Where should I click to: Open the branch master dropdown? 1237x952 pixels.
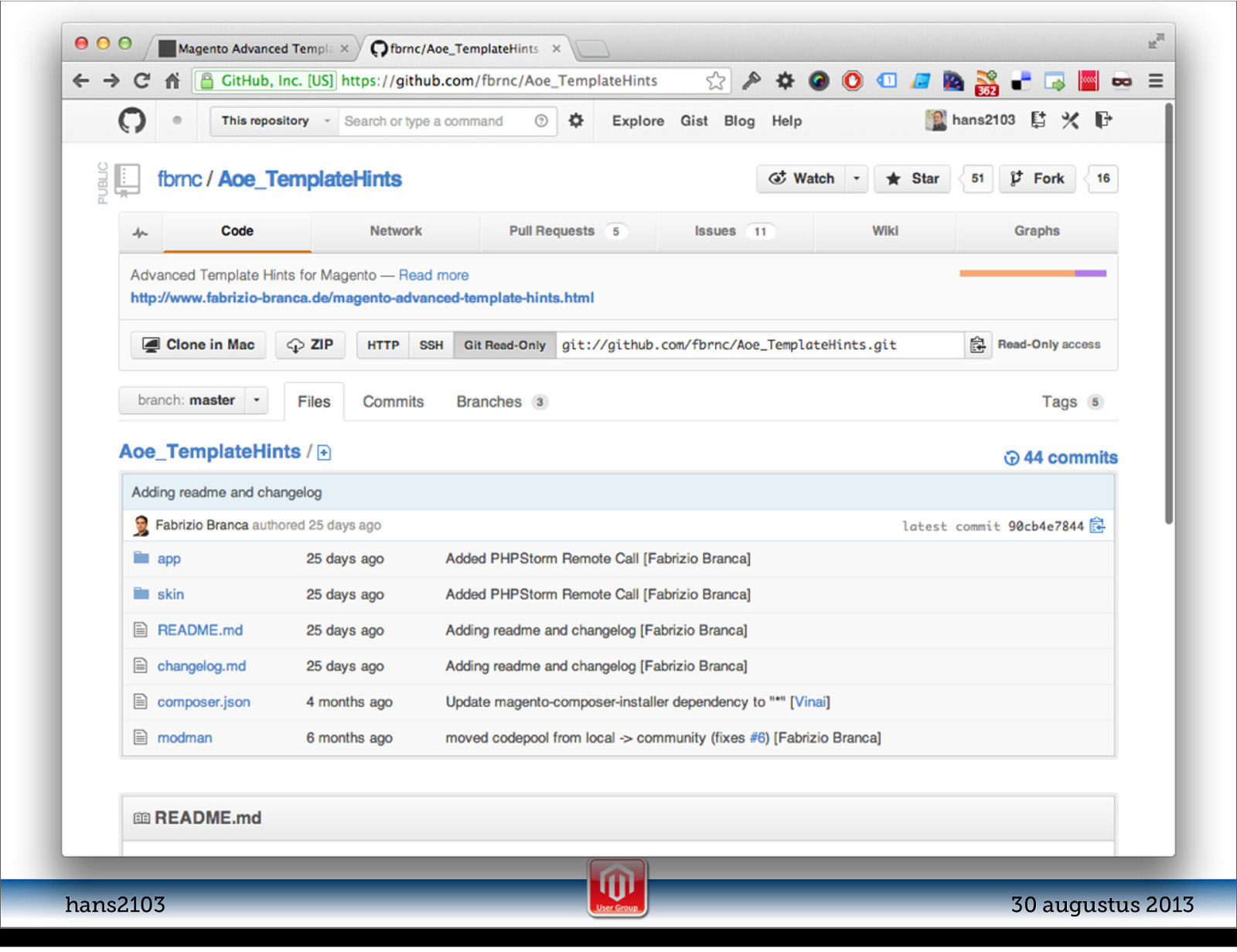(x=194, y=400)
